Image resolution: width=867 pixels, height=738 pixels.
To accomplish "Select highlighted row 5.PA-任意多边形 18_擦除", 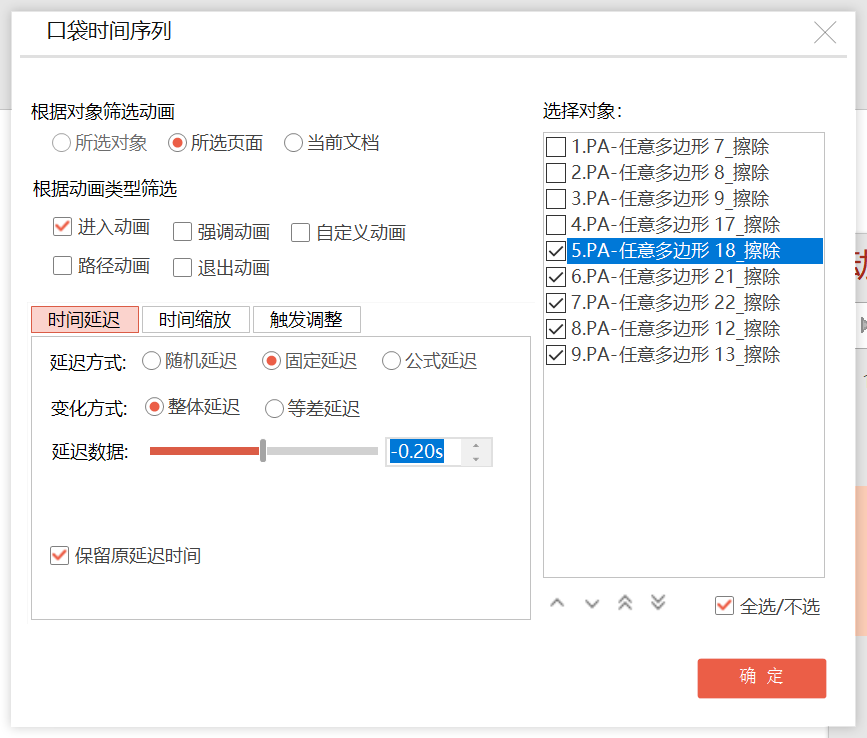I will click(695, 250).
